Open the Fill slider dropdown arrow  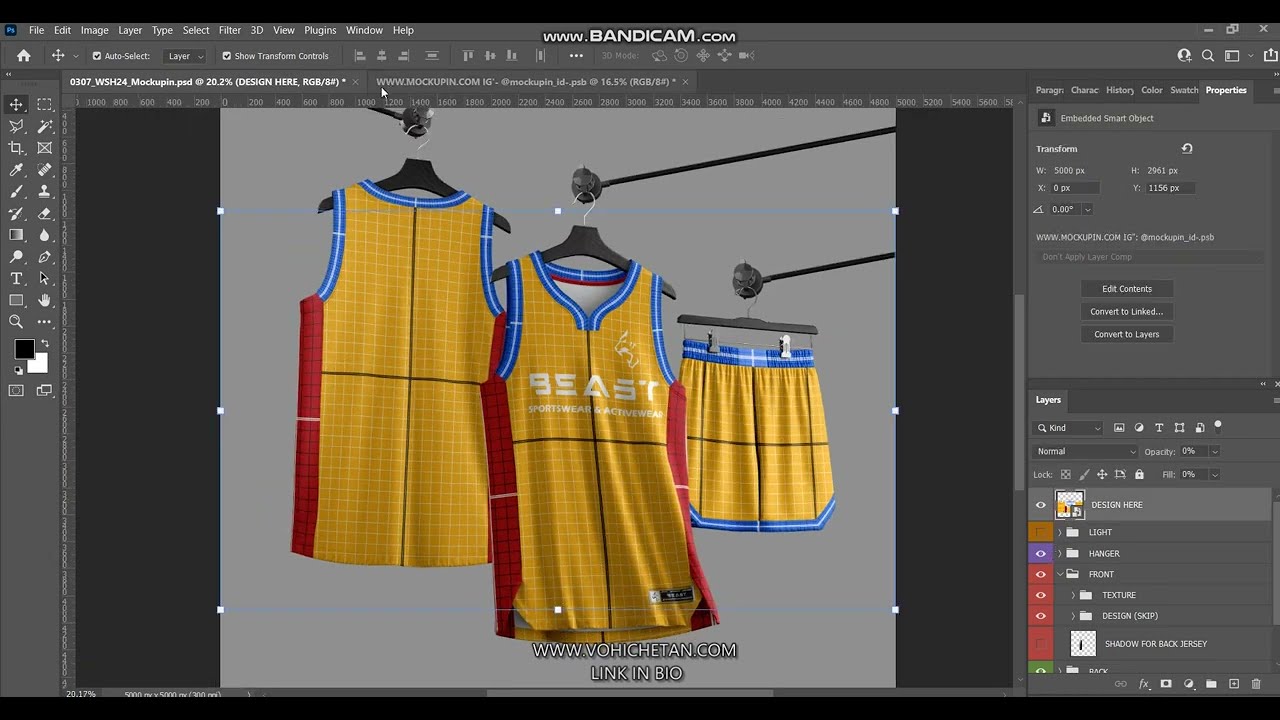click(x=1215, y=475)
